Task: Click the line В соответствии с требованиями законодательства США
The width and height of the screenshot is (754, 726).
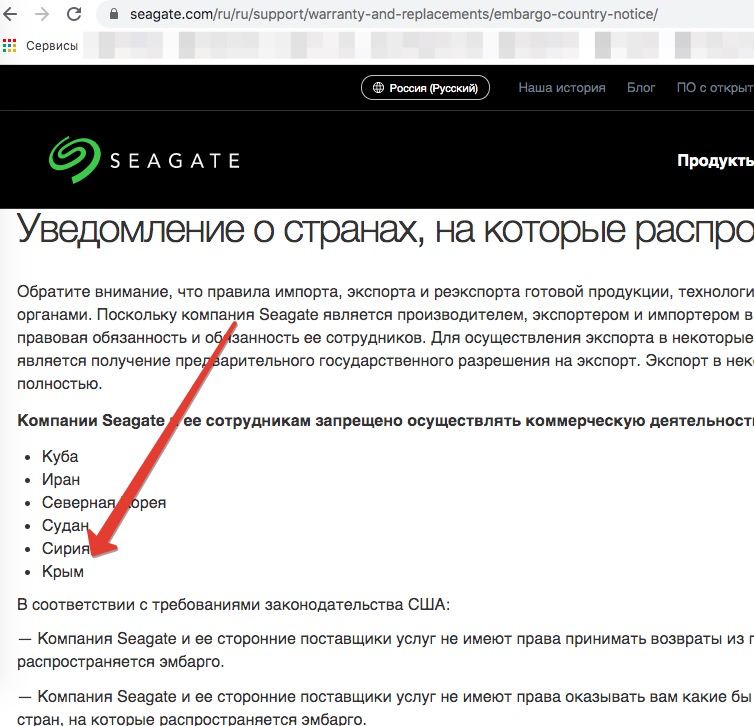Action: point(234,604)
